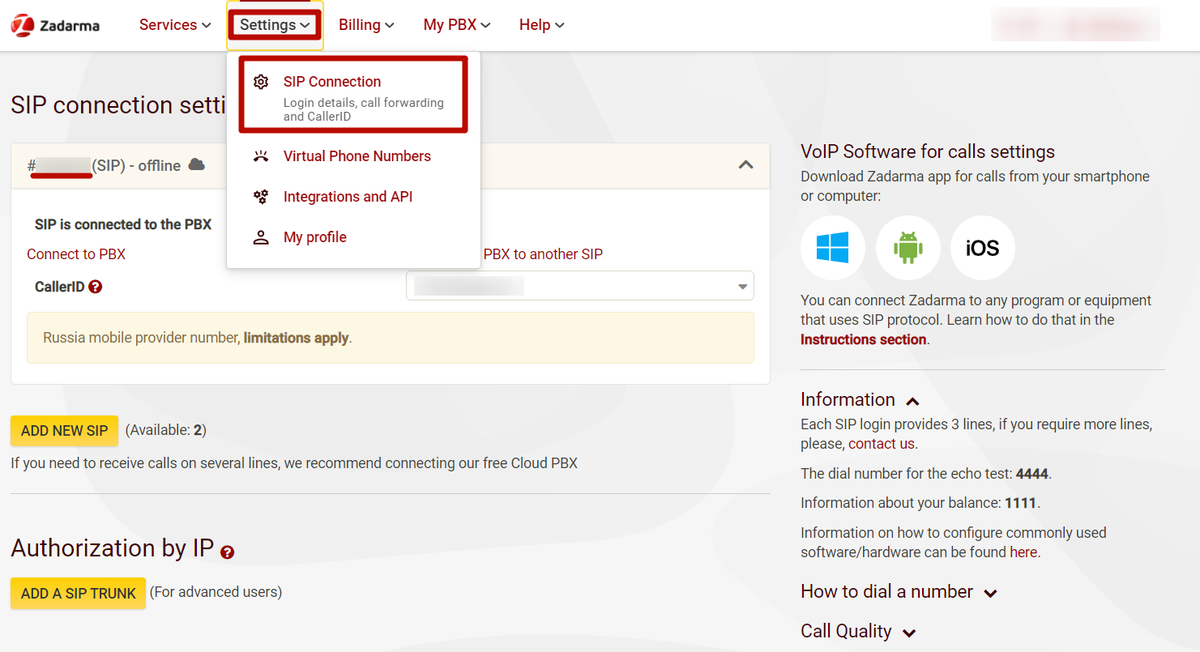Open the Settings menu
The image size is (1200, 652).
click(275, 25)
